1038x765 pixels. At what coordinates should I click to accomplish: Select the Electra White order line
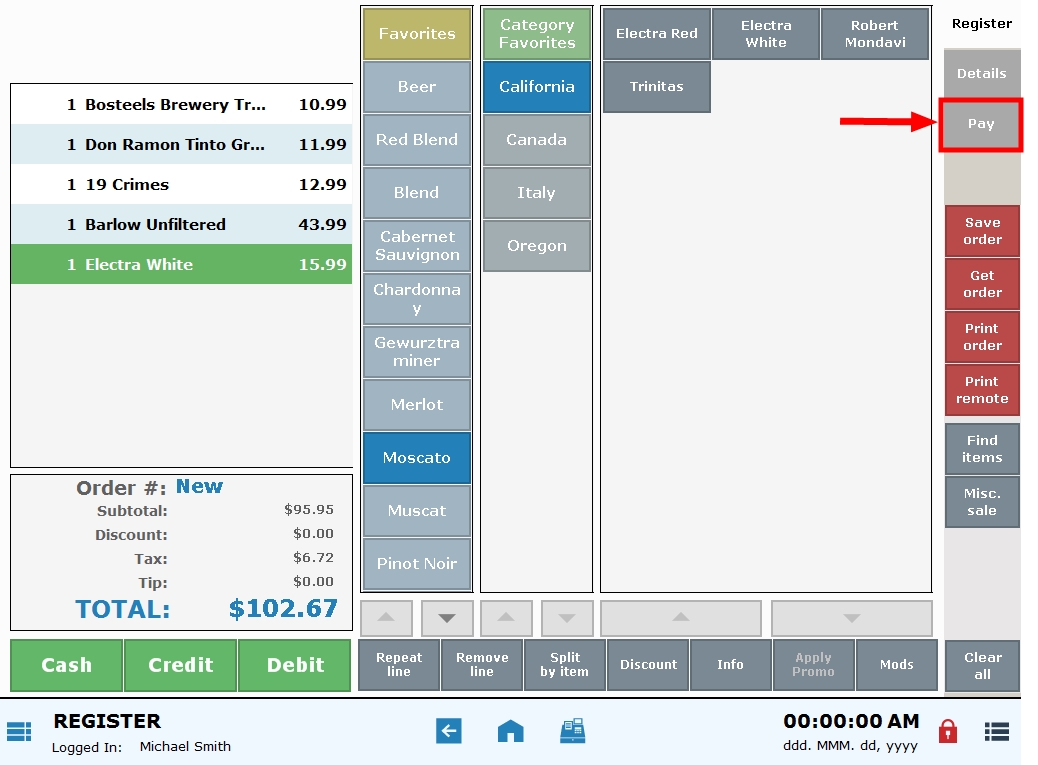point(181,264)
